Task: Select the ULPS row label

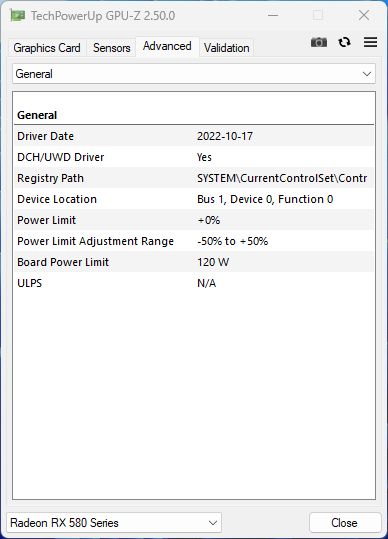Action: point(30,283)
